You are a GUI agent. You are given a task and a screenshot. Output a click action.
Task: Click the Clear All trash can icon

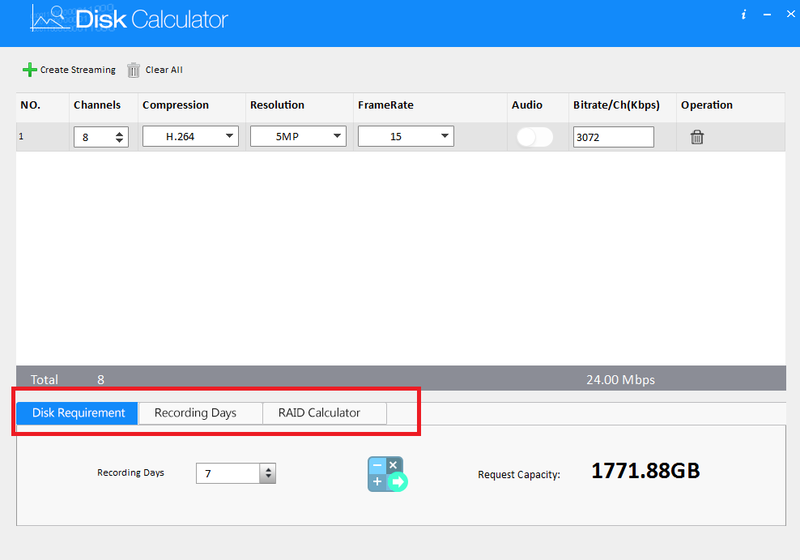(x=133, y=70)
